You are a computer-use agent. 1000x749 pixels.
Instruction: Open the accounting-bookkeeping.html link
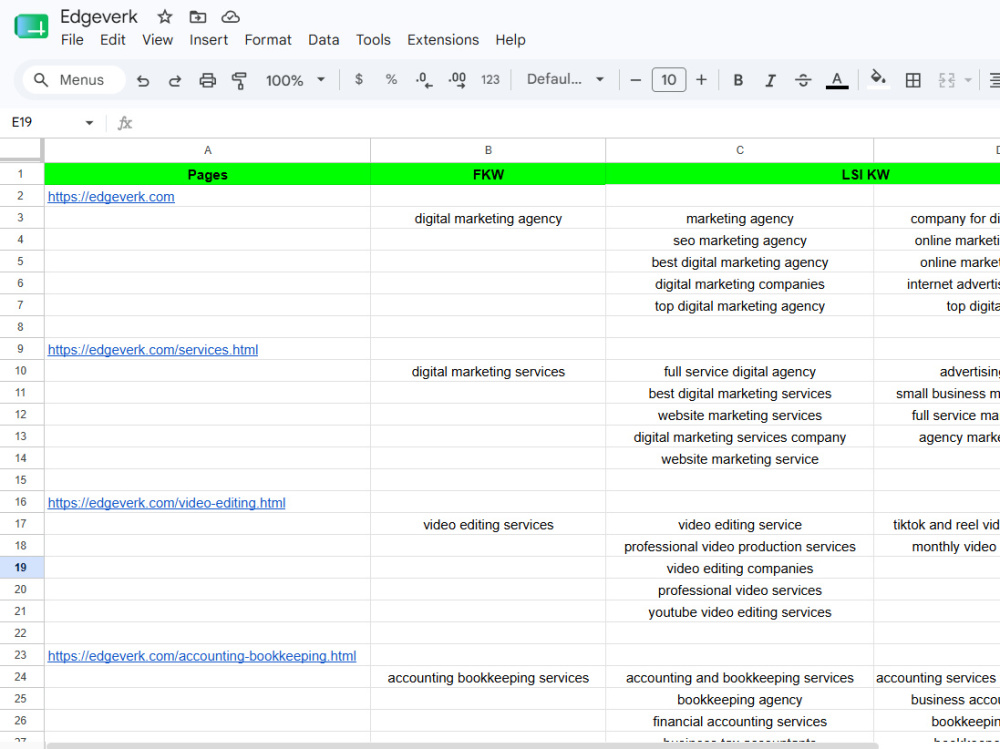click(202, 656)
